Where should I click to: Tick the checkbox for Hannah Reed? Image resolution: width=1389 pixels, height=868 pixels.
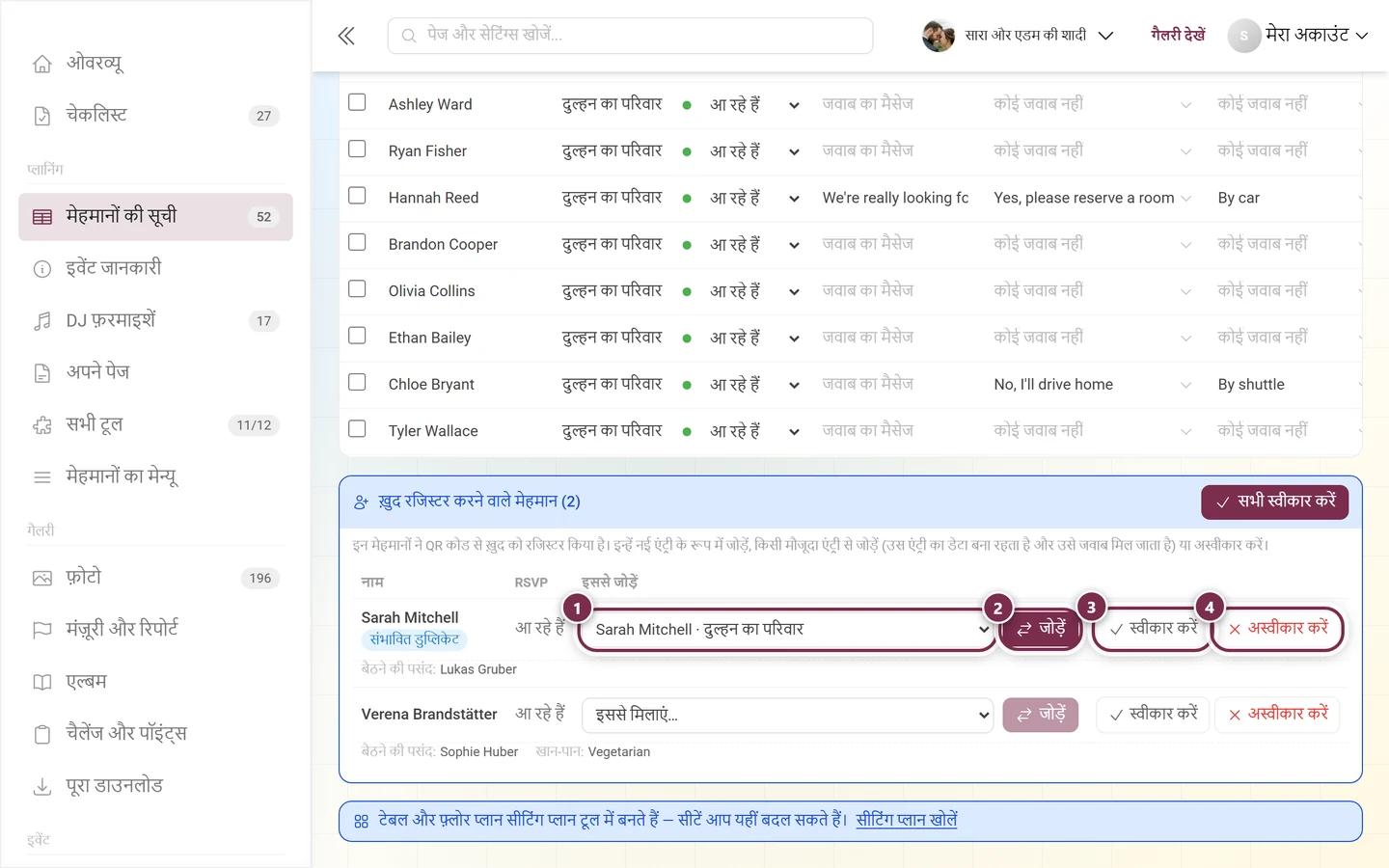357,196
